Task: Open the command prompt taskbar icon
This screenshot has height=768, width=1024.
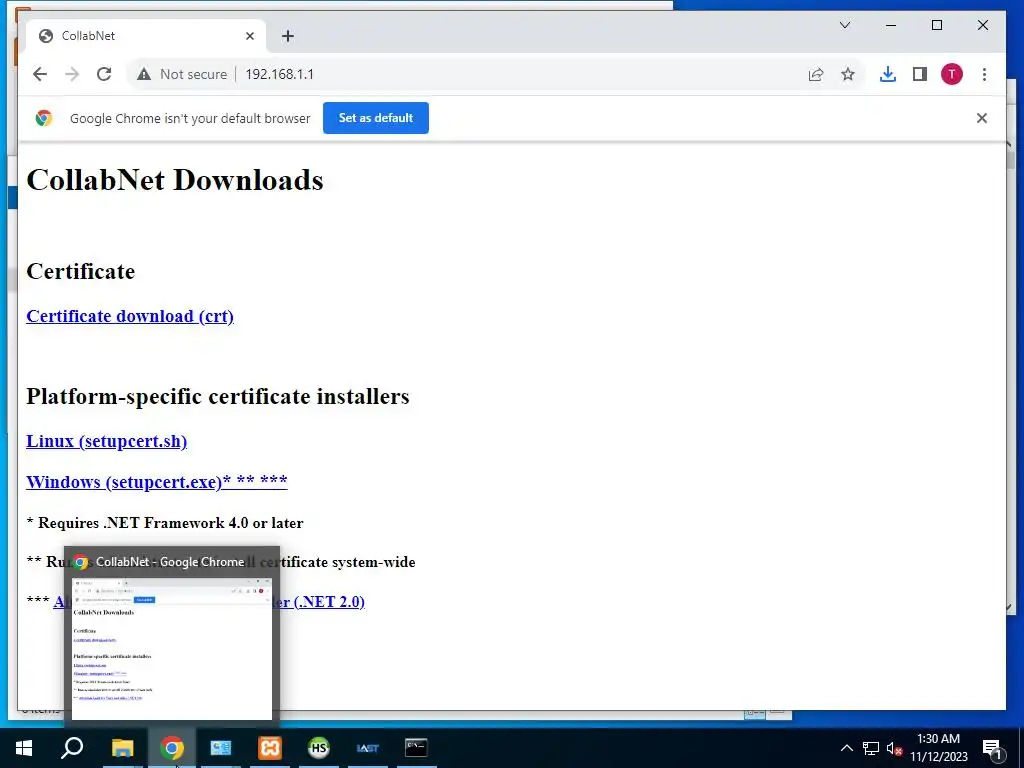Action: coord(416,748)
